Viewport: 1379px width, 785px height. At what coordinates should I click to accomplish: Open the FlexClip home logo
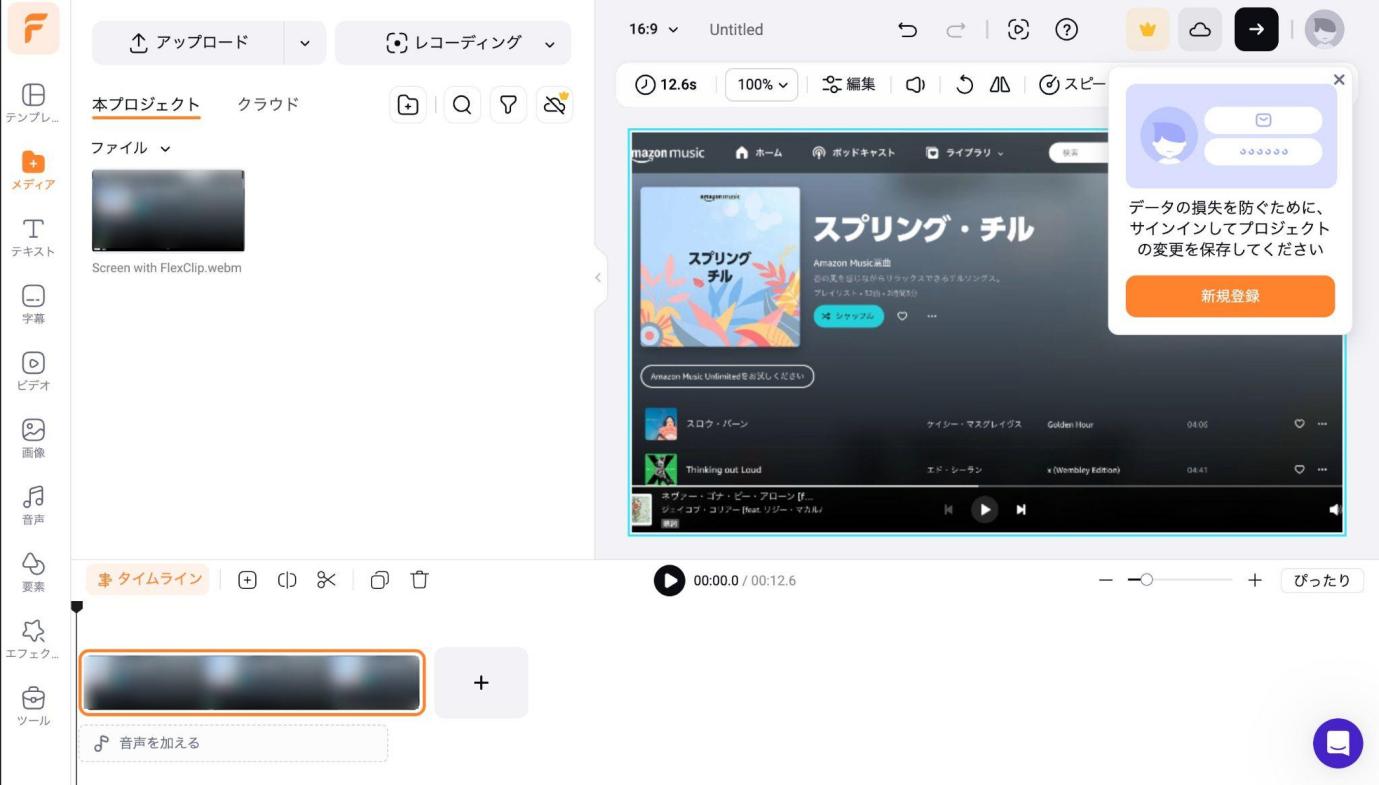34,29
